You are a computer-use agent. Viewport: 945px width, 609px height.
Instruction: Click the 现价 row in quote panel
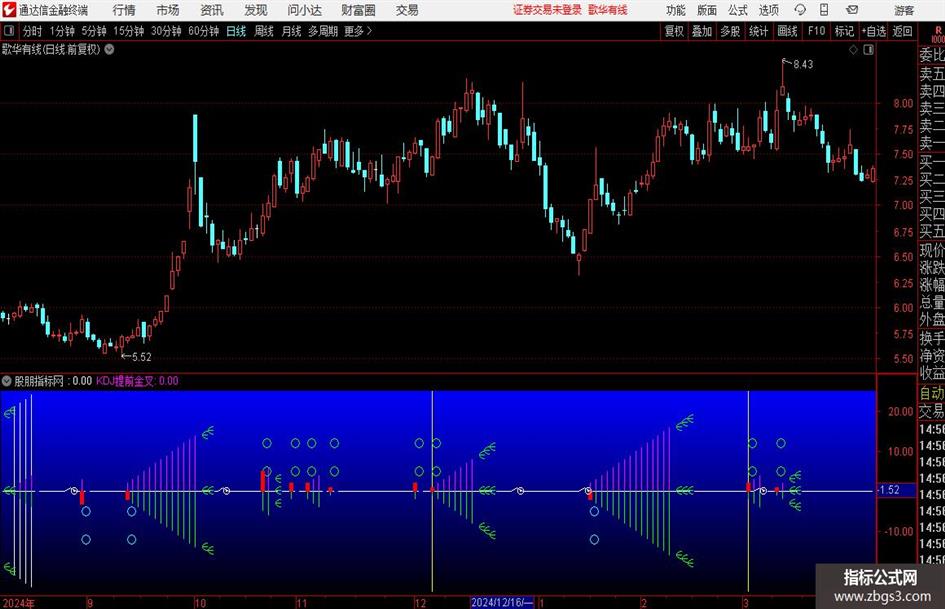(932, 250)
